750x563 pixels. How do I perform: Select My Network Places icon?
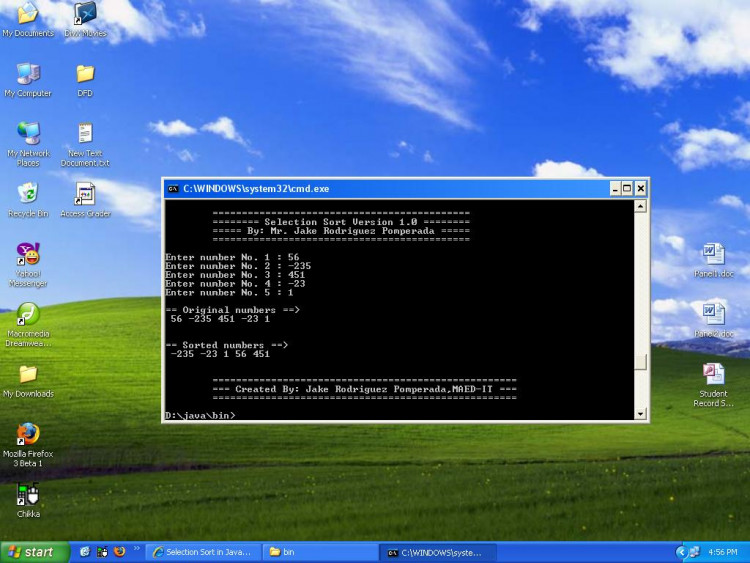point(28,144)
